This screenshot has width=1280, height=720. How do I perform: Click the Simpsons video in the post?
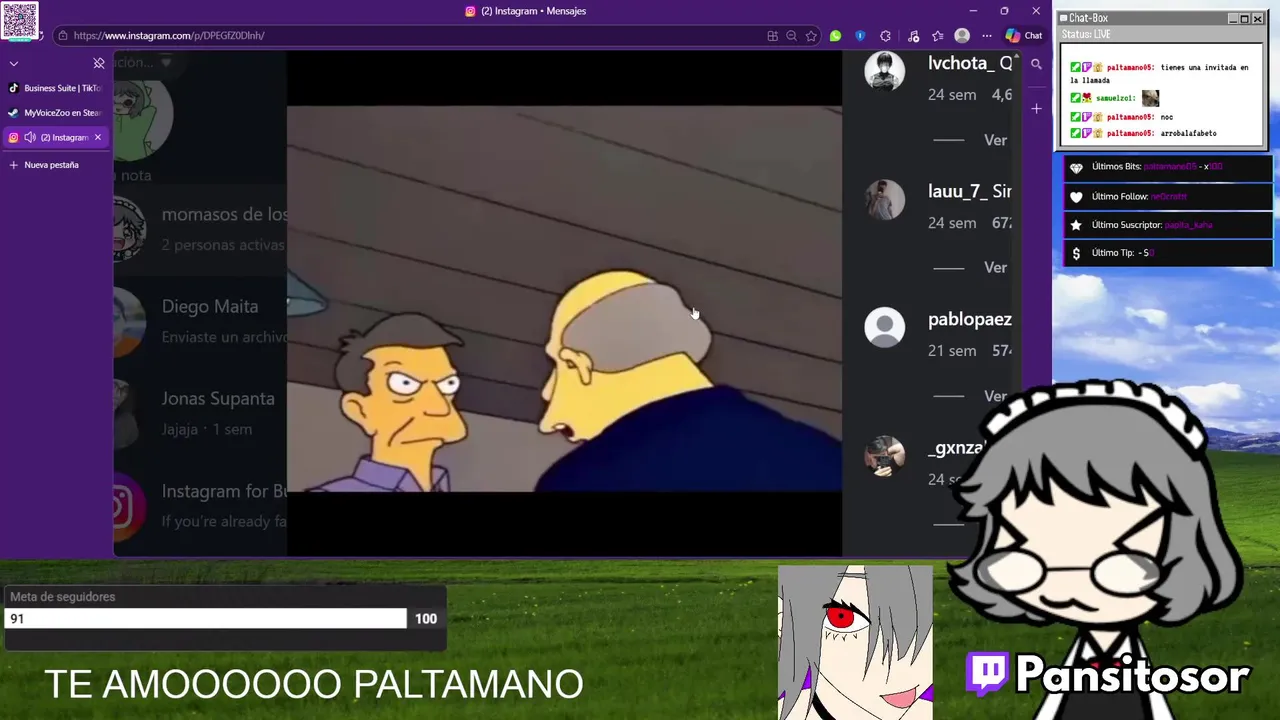tap(564, 299)
